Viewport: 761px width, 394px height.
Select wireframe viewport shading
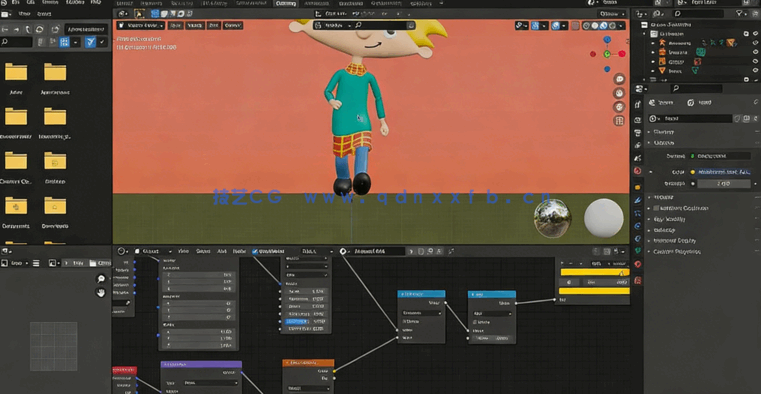(x=587, y=26)
